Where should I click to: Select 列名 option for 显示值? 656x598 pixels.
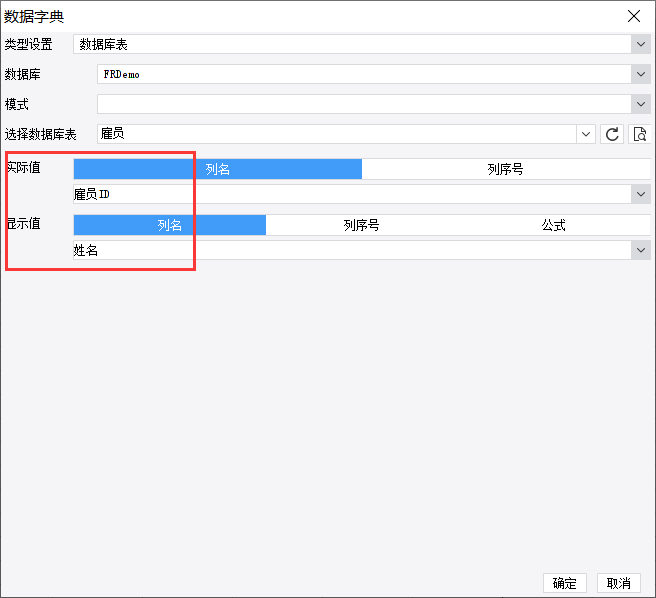point(170,225)
